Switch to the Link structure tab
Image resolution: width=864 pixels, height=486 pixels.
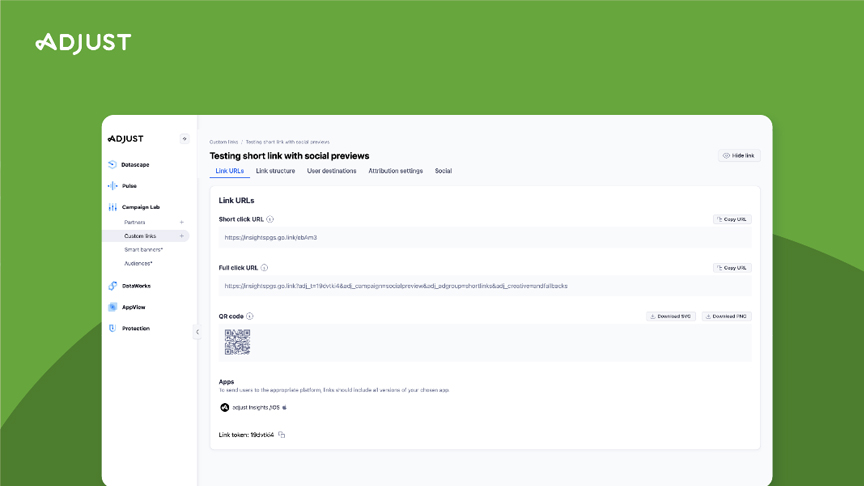tap(275, 171)
